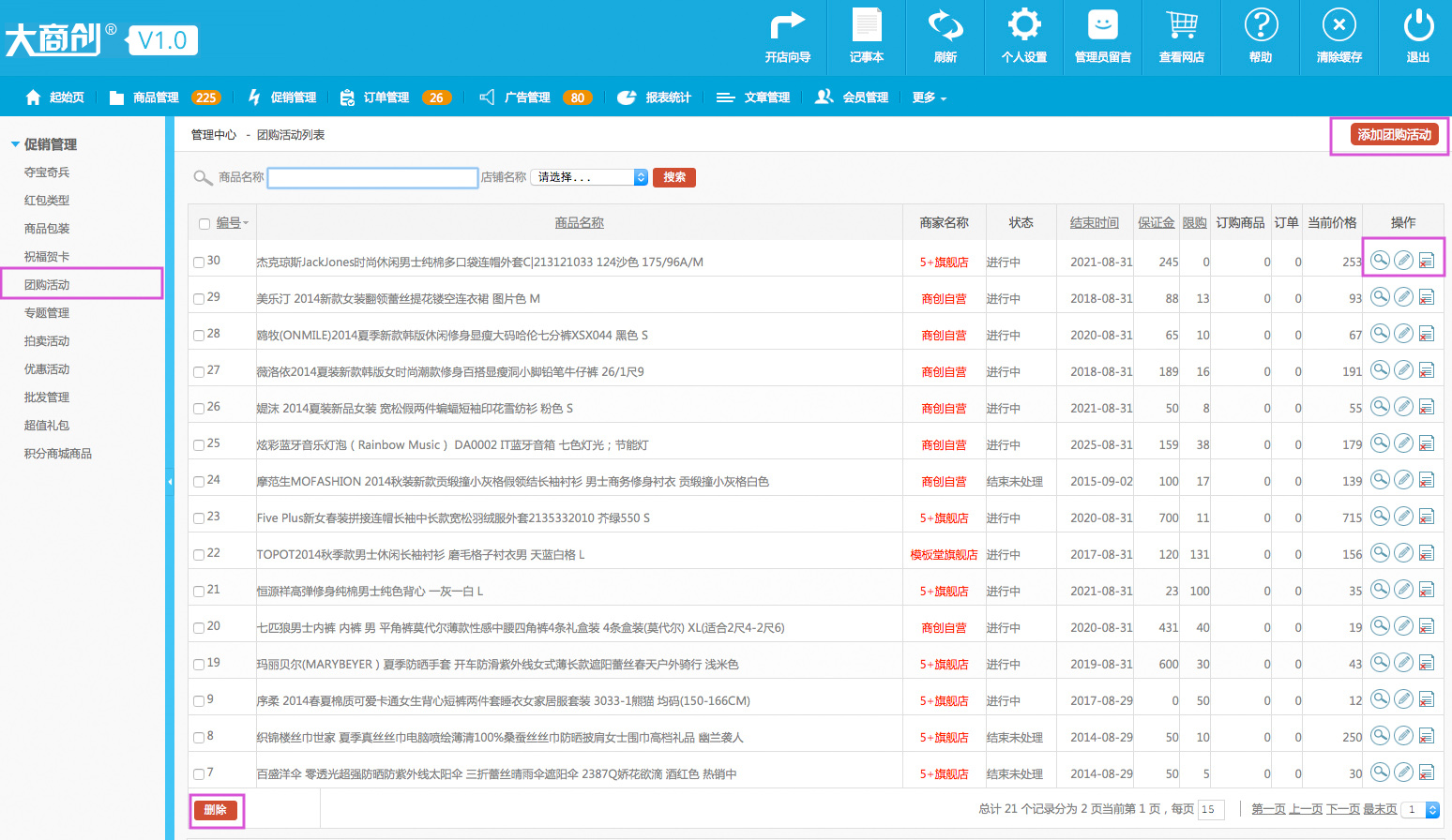The height and width of the screenshot is (840, 1452).
Task: Collapse the 促销管理 sidebar section
Action: tap(15, 144)
